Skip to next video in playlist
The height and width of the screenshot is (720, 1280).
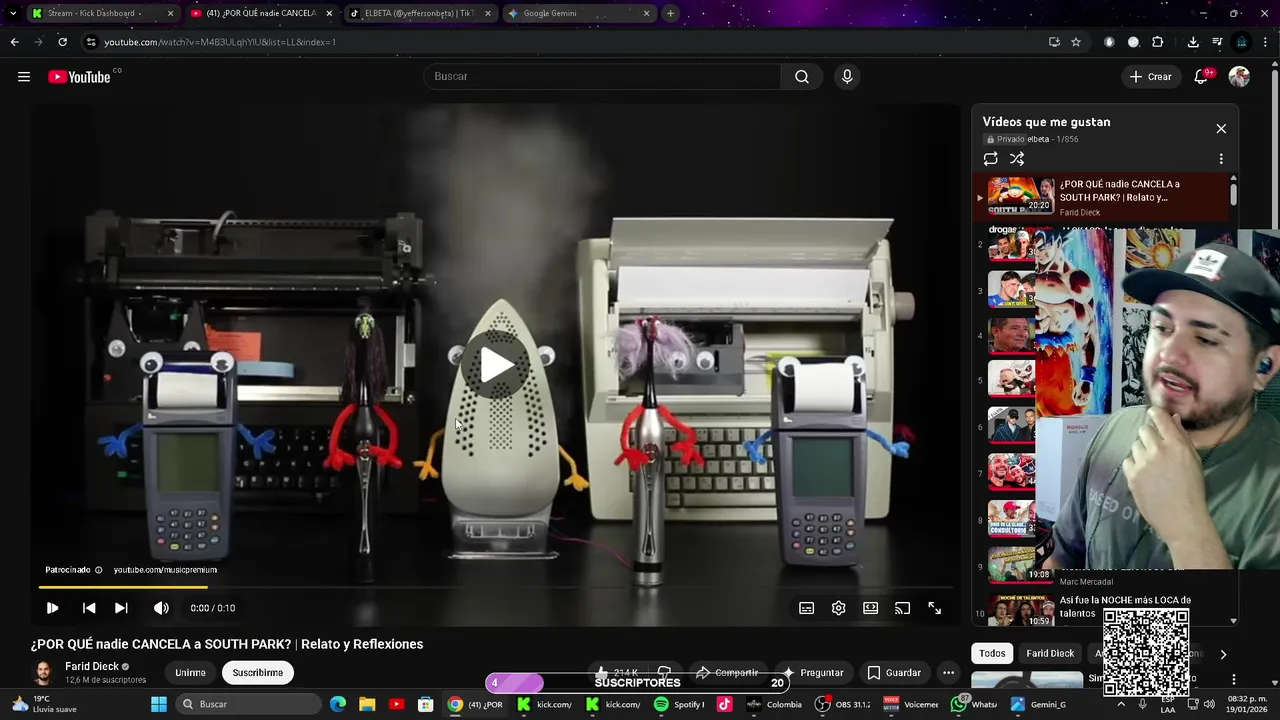point(121,608)
